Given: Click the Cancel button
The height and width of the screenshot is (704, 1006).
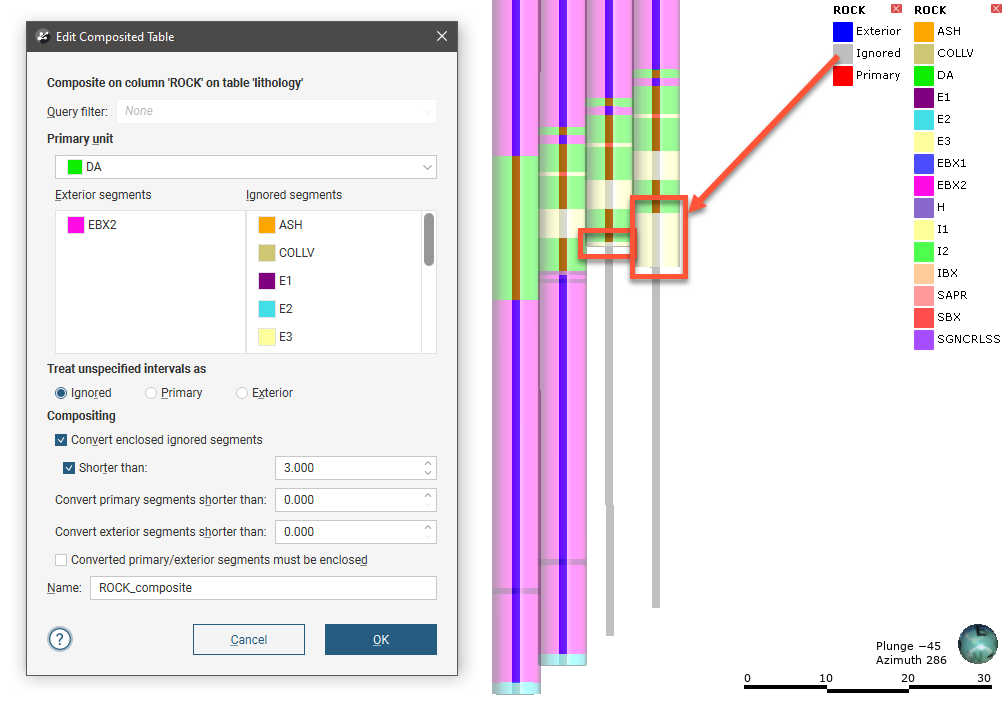Looking at the screenshot, I should click(x=248, y=640).
